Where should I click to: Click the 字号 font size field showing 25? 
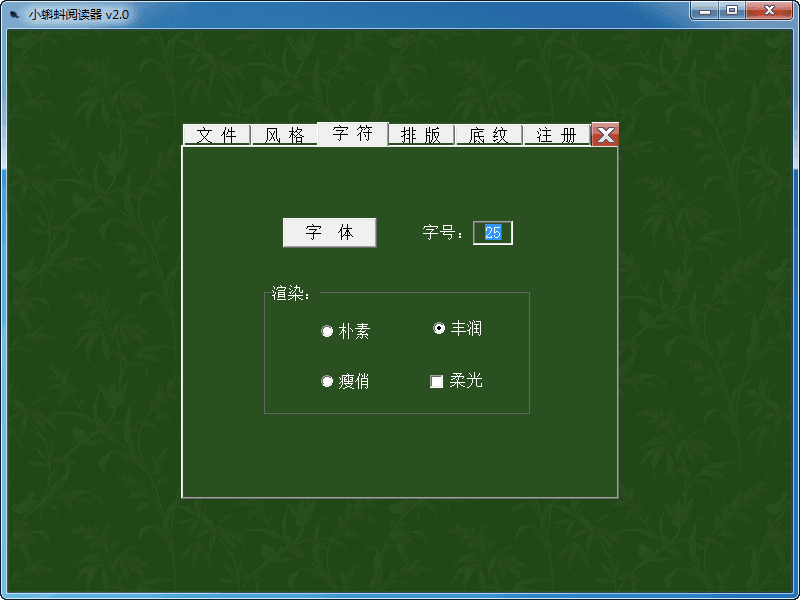click(x=492, y=232)
